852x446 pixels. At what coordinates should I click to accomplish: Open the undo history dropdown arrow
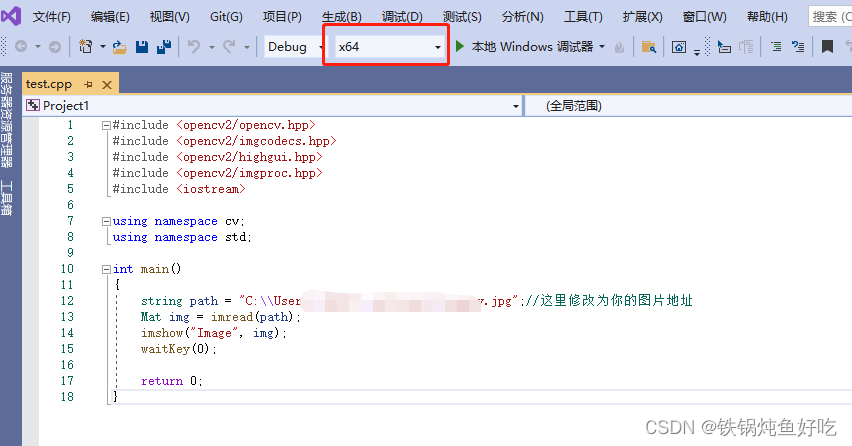(x=212, y=47)
